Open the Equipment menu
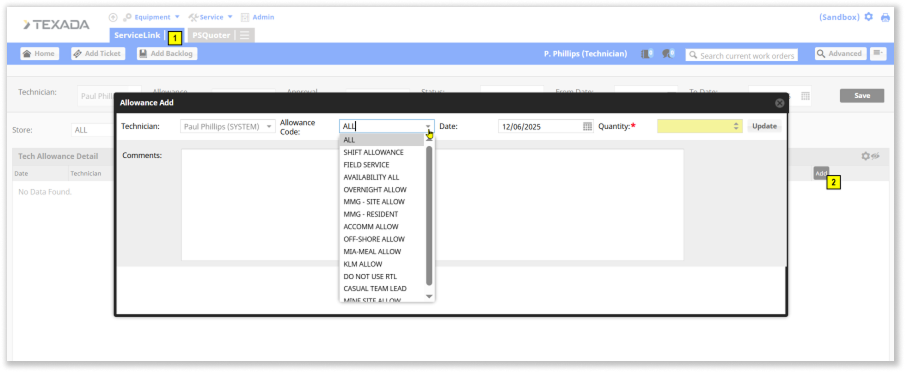 pos(152,17)
